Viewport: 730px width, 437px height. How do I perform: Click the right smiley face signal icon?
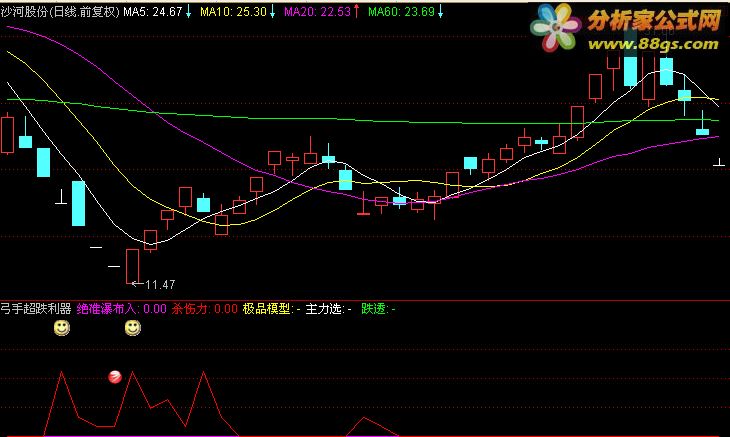133,328
